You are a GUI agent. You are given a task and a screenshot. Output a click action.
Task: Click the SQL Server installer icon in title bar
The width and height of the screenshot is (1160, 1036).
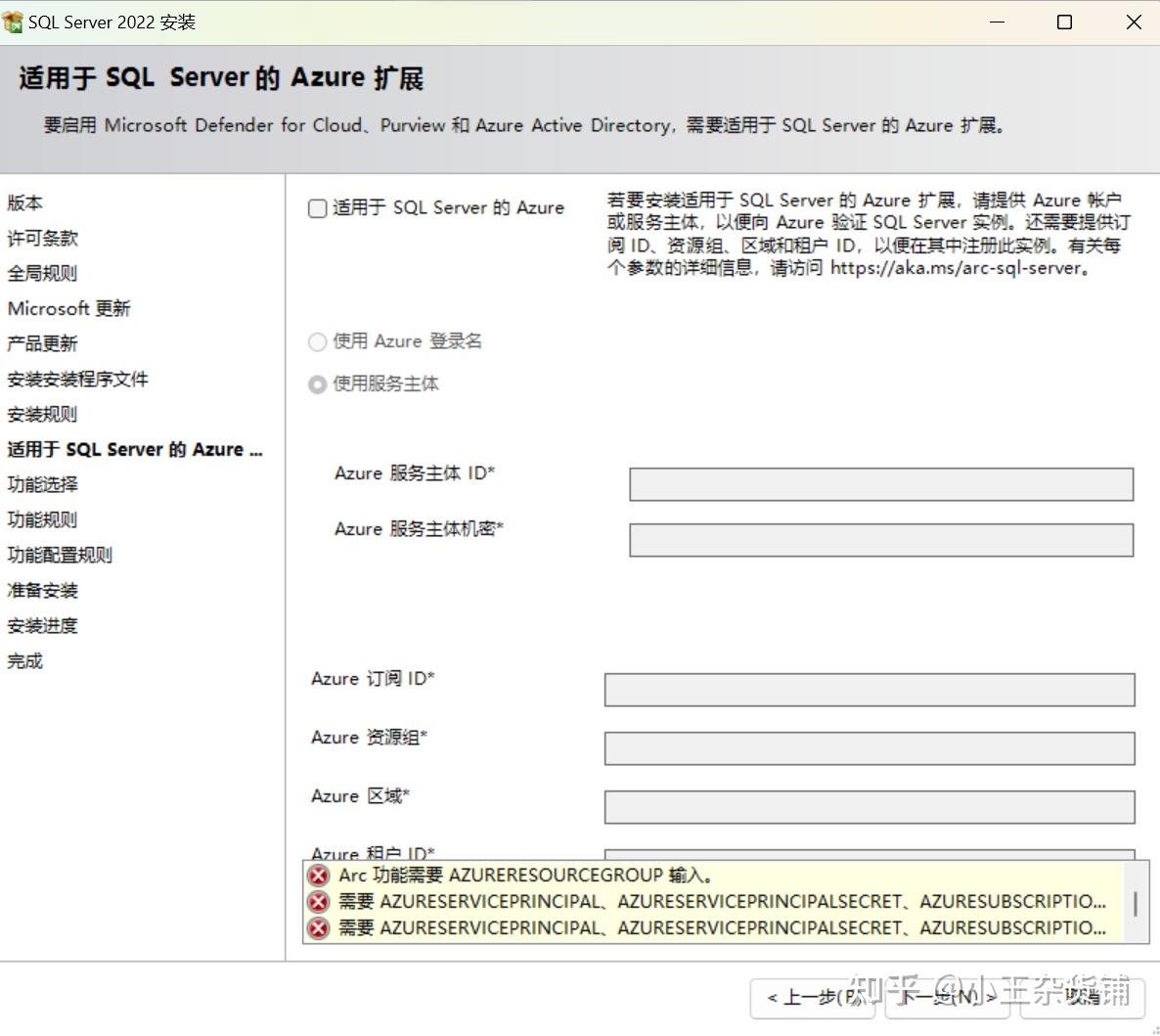[14, 21]
